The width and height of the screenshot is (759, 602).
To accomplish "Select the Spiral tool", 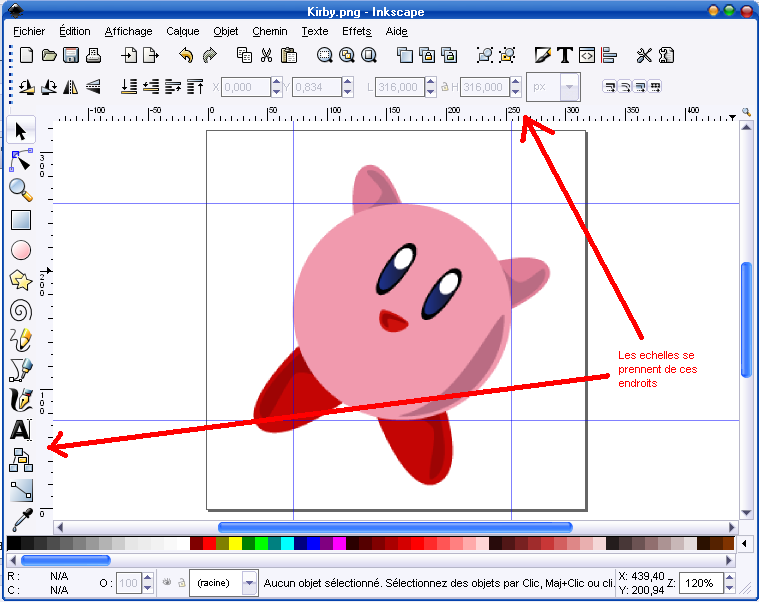I will point(21,311).
